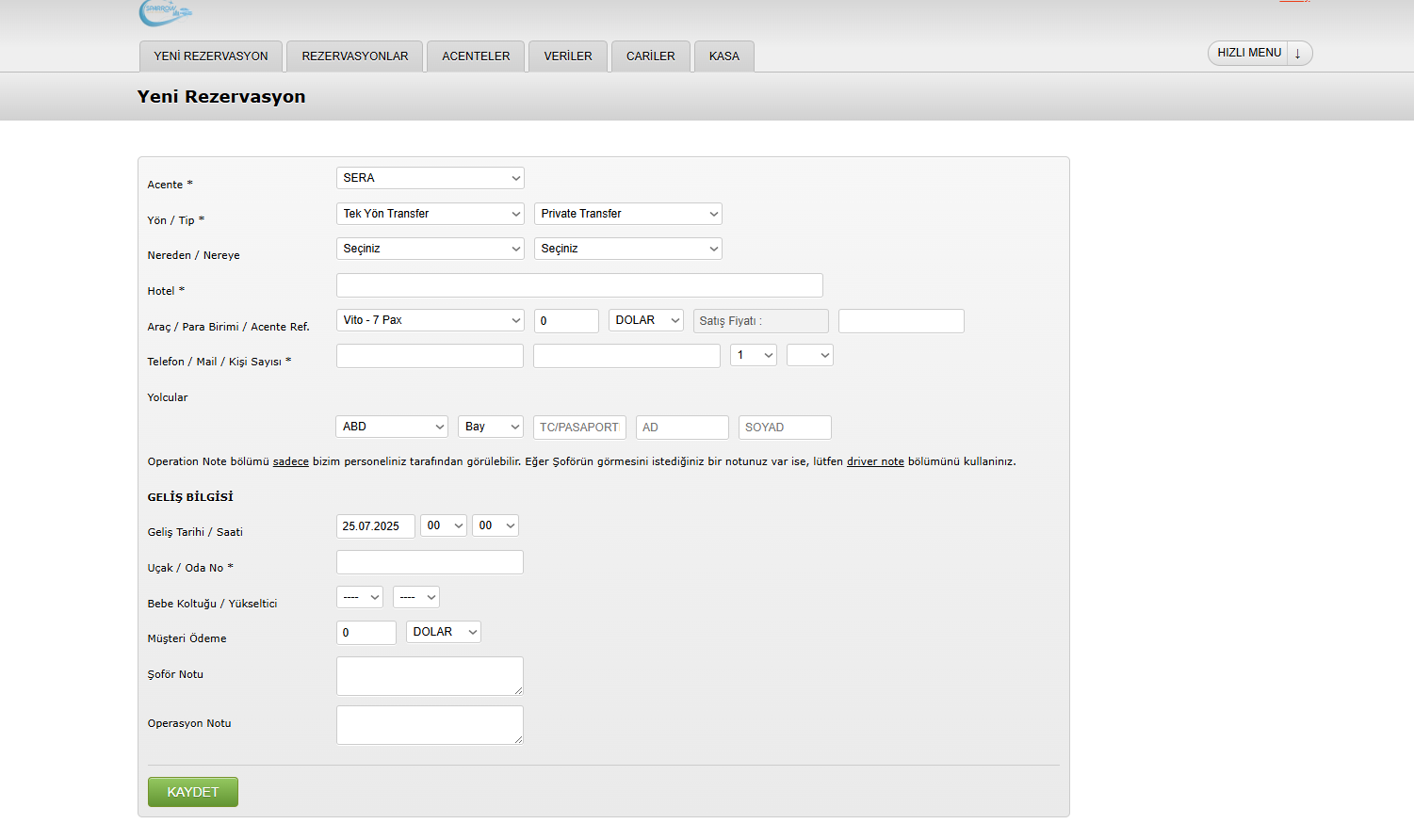Focus the Şoför Notu text area

coord(430,676)
